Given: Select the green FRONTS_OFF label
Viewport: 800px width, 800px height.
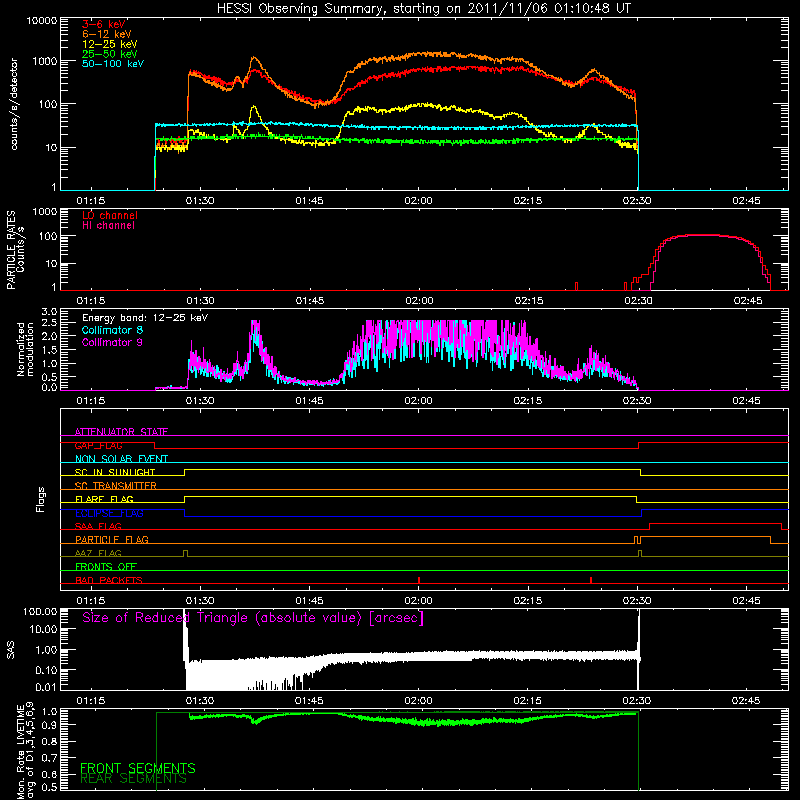Looking at the screenshot, I should [x=106, y=566].
